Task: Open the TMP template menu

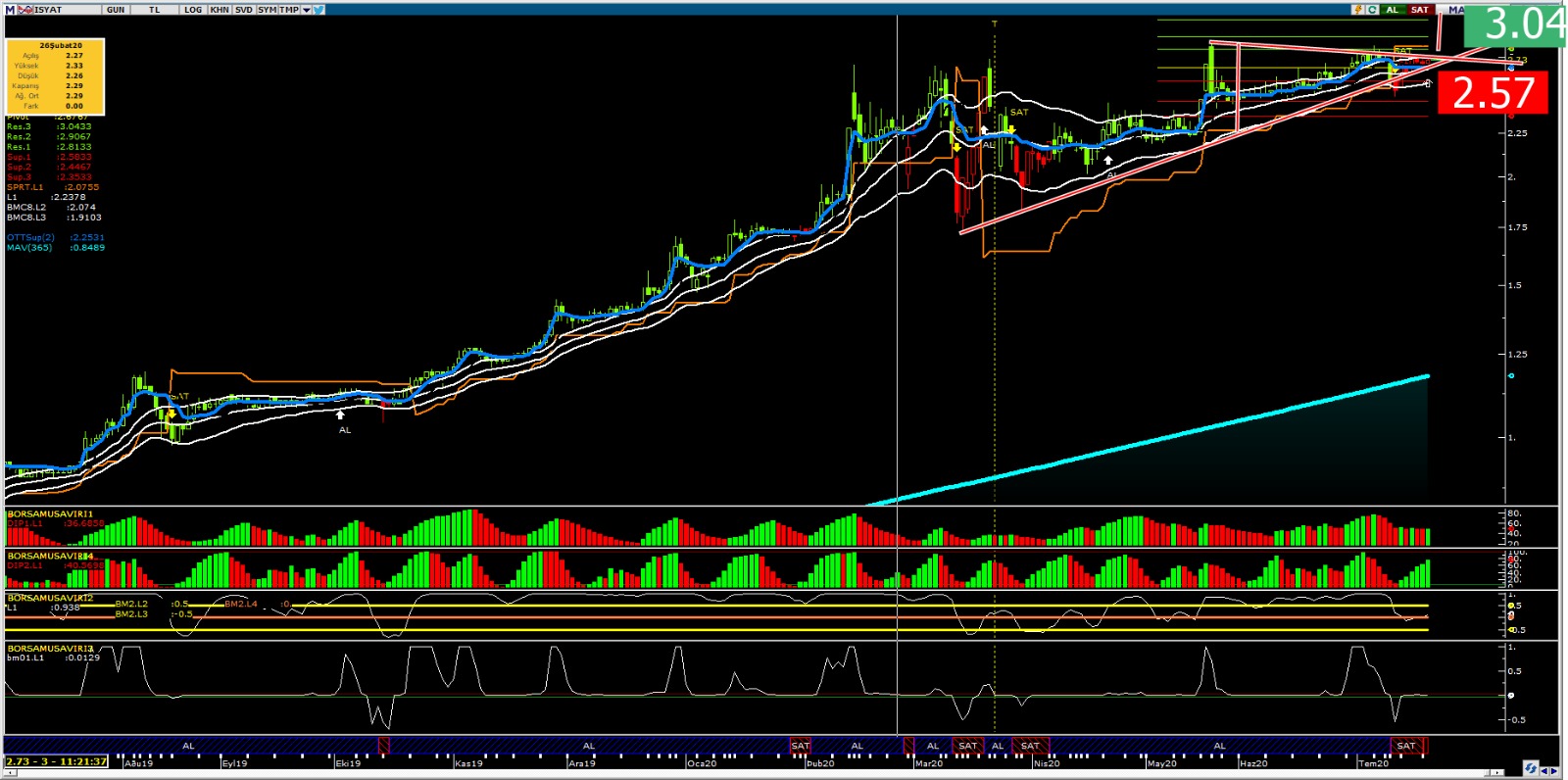Action: pos(289,10)
